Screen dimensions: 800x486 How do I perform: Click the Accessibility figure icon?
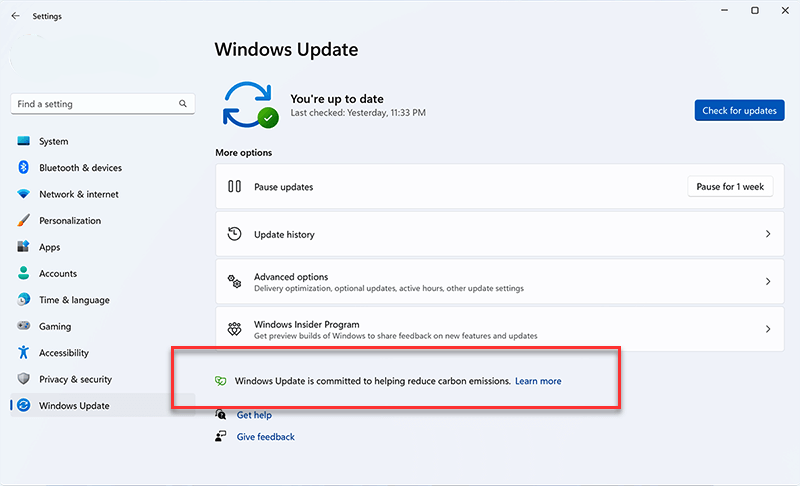click(23, 352)
